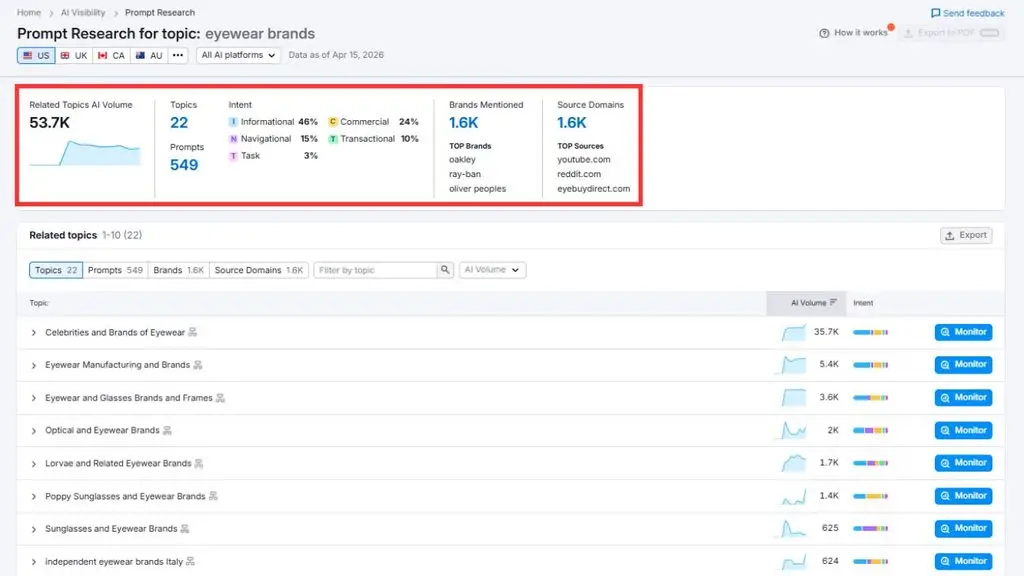
Task: Click topic icon beside Lorvae and Related Eyewear Brands
Action: tap(199, 463)
